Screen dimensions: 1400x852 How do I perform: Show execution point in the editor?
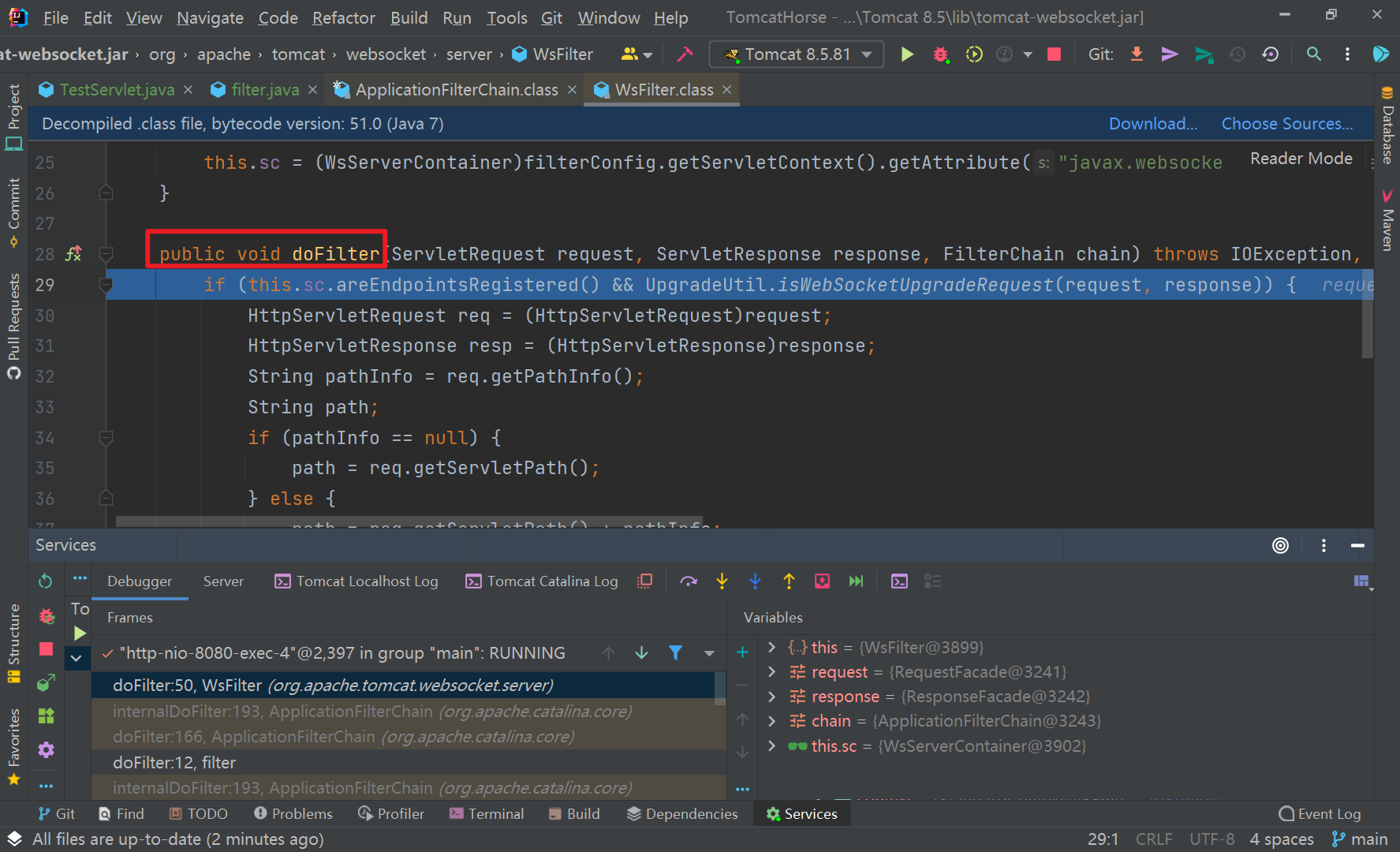click(644, 581)
